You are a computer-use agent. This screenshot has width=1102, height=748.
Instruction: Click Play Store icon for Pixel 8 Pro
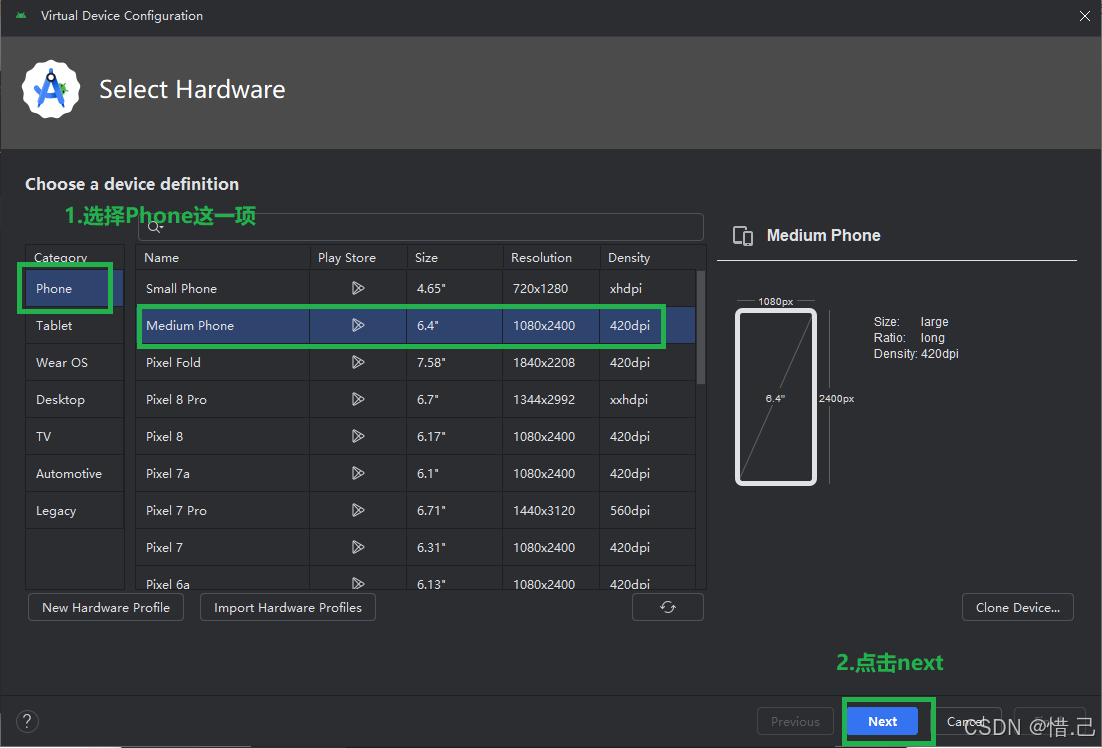click(x=358, y=399)
